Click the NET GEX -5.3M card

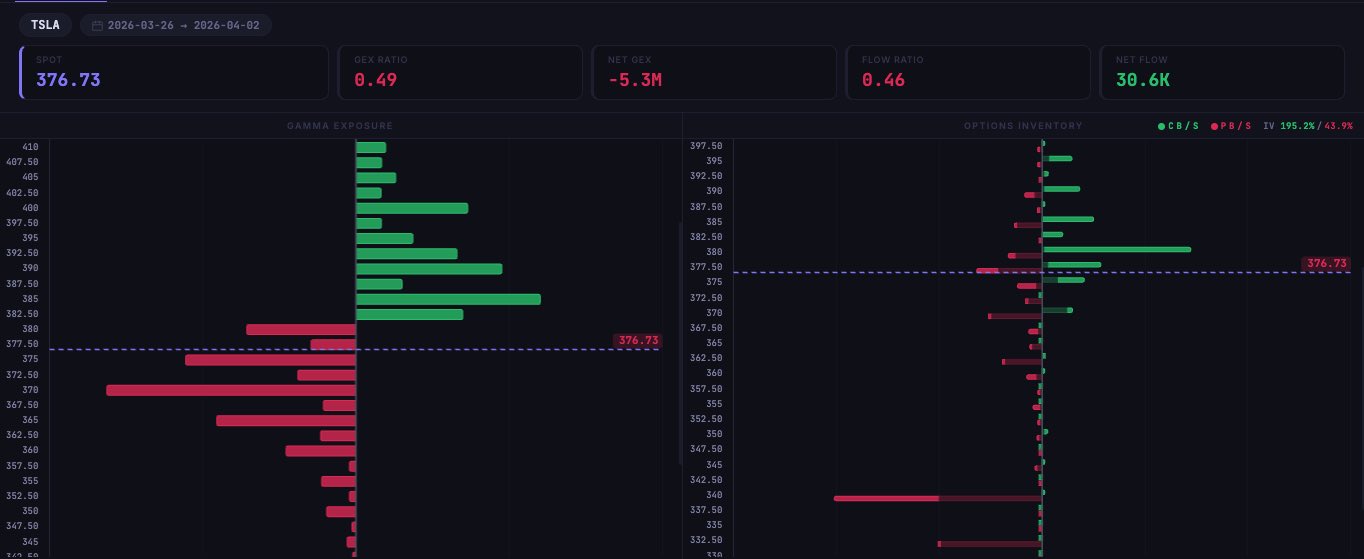tap(714, 72)
